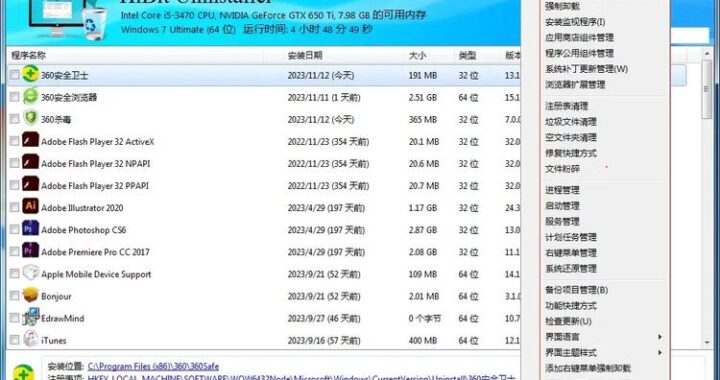Choose 功能快捷方式 menu item
720x380 pixels.
[571, 306]
